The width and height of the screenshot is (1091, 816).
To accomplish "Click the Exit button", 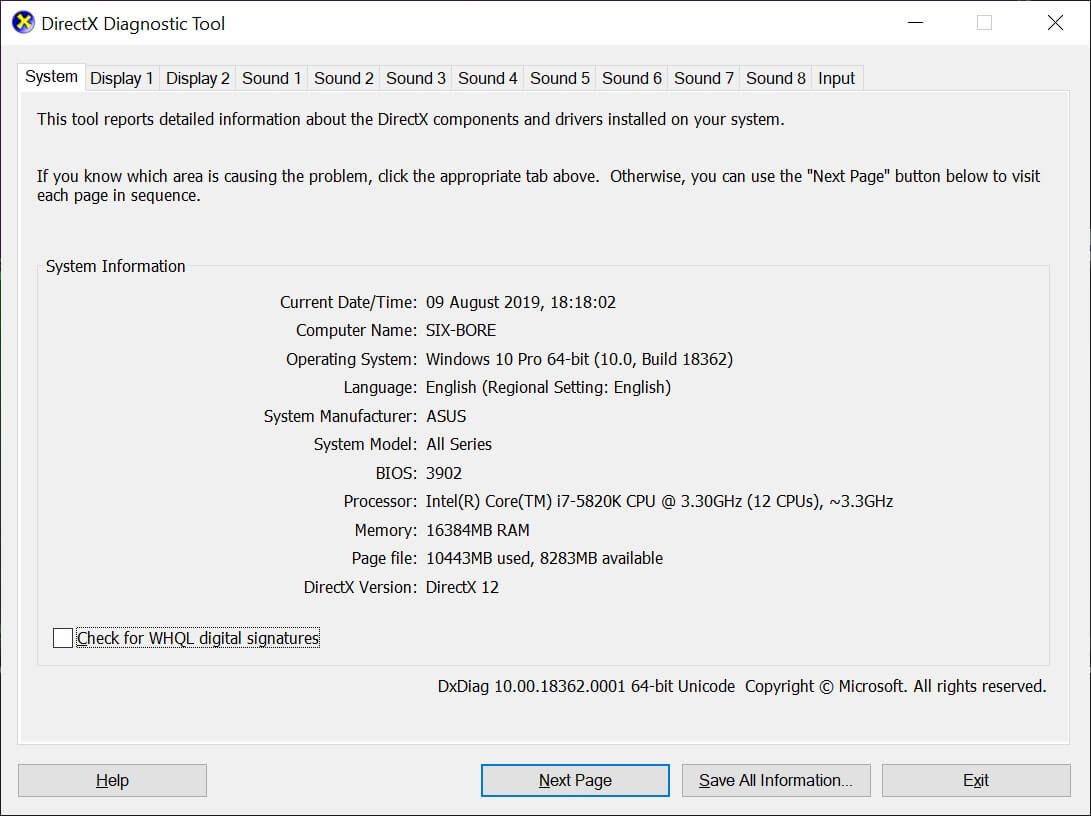I will click(976, 781).
